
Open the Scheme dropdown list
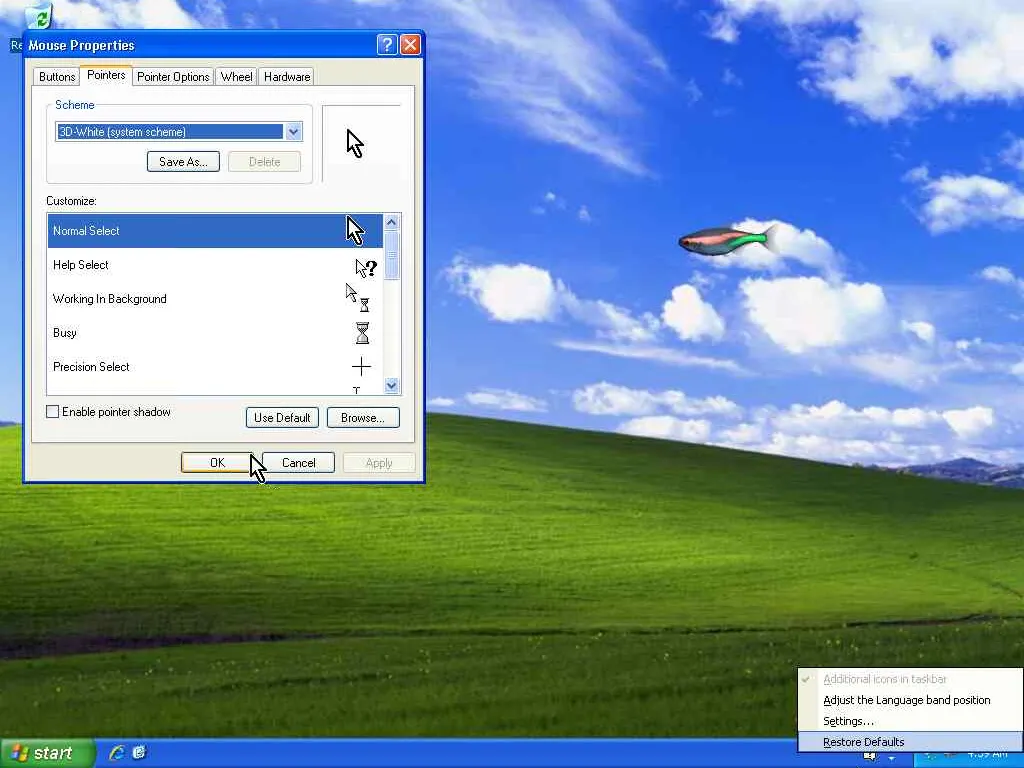[293, 132]
